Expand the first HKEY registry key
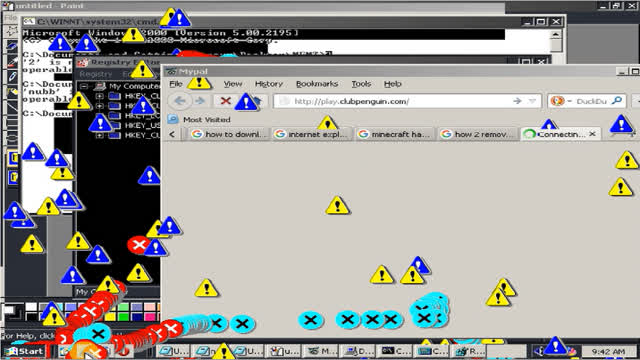 (100, 96)
